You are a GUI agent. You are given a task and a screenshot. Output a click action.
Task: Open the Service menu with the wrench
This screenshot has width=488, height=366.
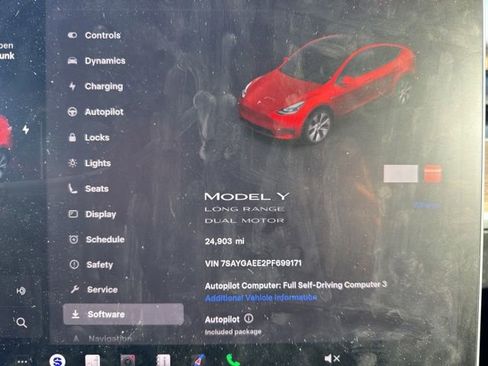(x=94, y=289)
